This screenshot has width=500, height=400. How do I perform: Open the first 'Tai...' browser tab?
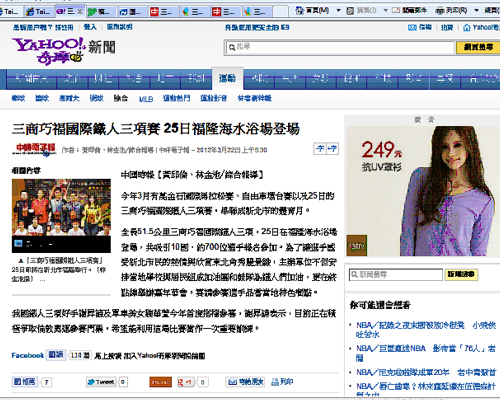11,12
